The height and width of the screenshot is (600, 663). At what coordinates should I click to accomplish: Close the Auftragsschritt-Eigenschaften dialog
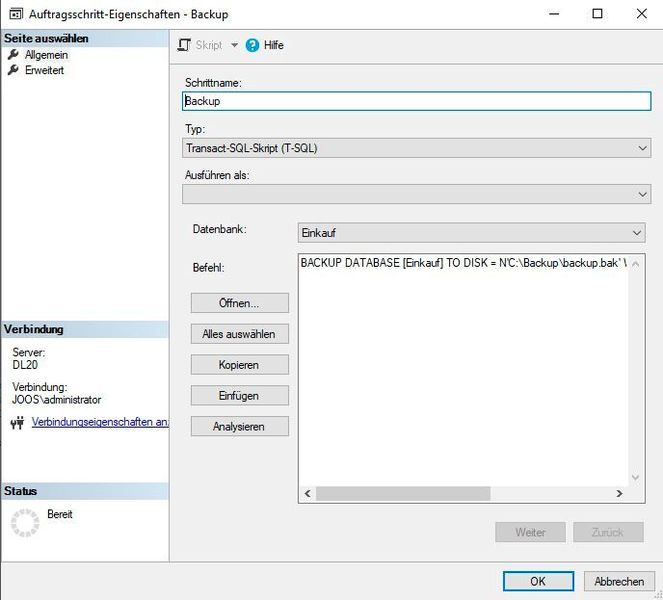(x=641, y=14)
